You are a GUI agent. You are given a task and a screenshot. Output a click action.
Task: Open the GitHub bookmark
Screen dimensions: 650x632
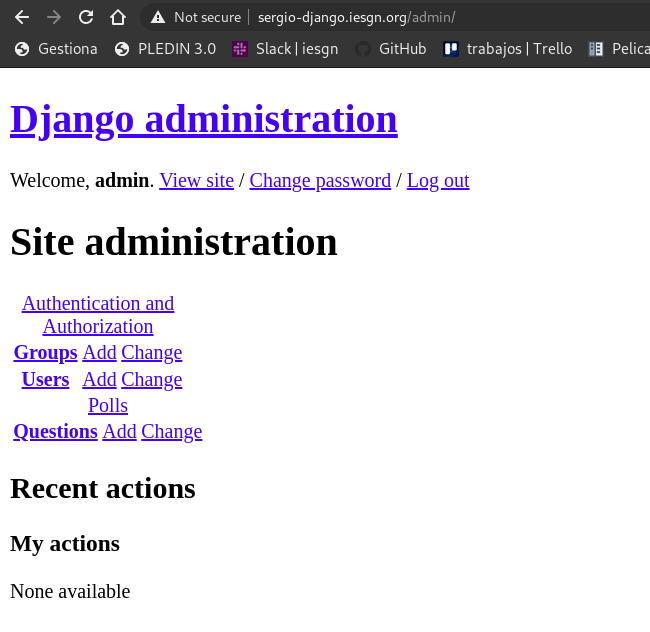tap(390, 49)
